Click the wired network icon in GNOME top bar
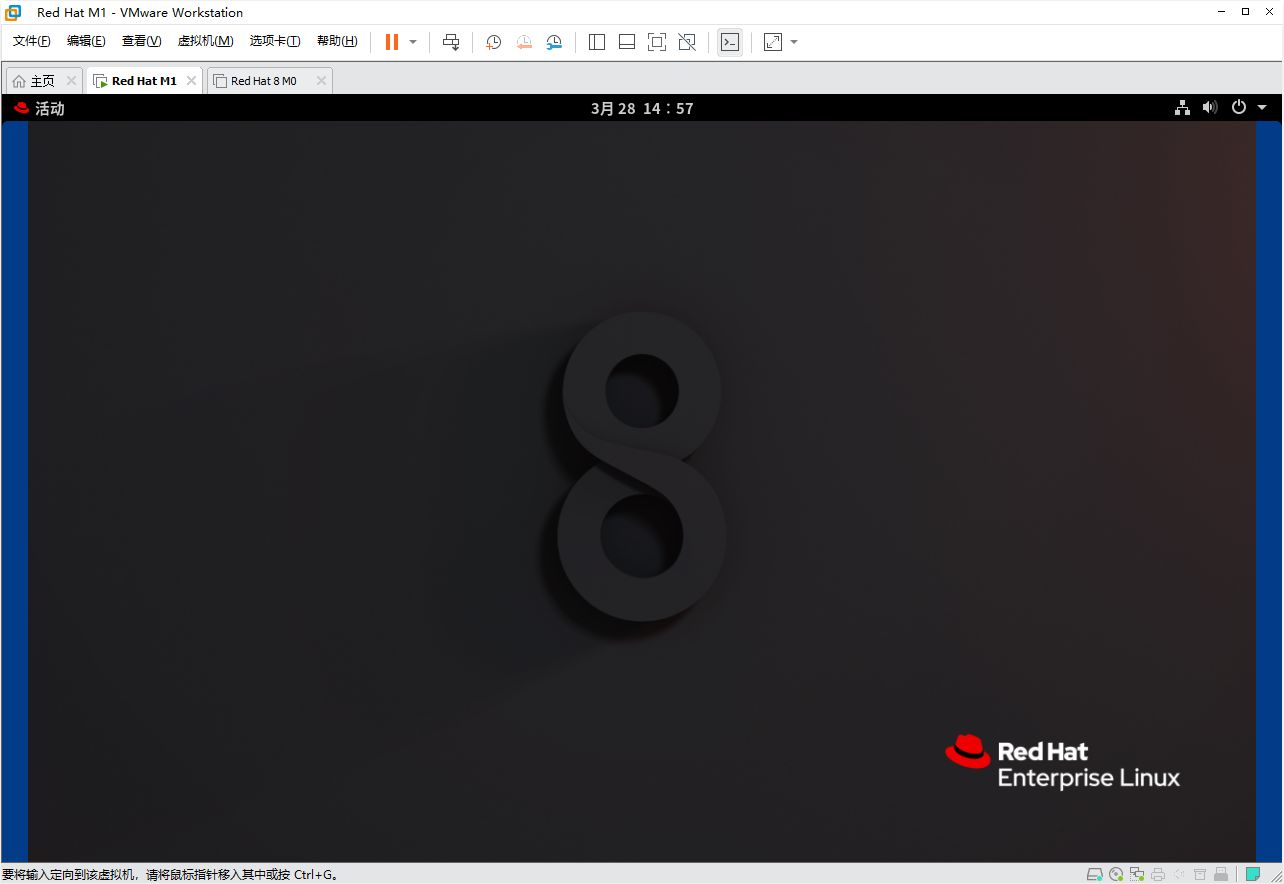Viewport: 1284px width, 884px height. 1182,108
